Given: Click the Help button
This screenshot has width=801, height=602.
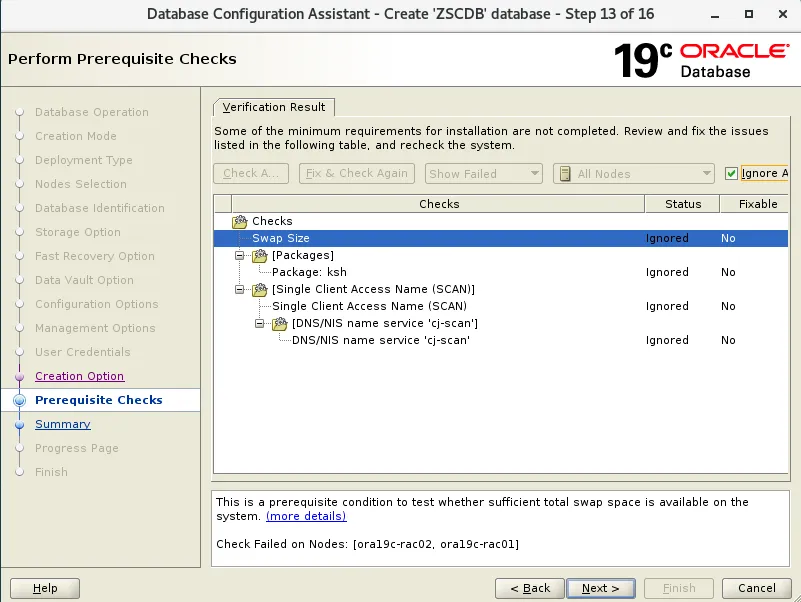Looking at the screenshot, I should (45, 588).
